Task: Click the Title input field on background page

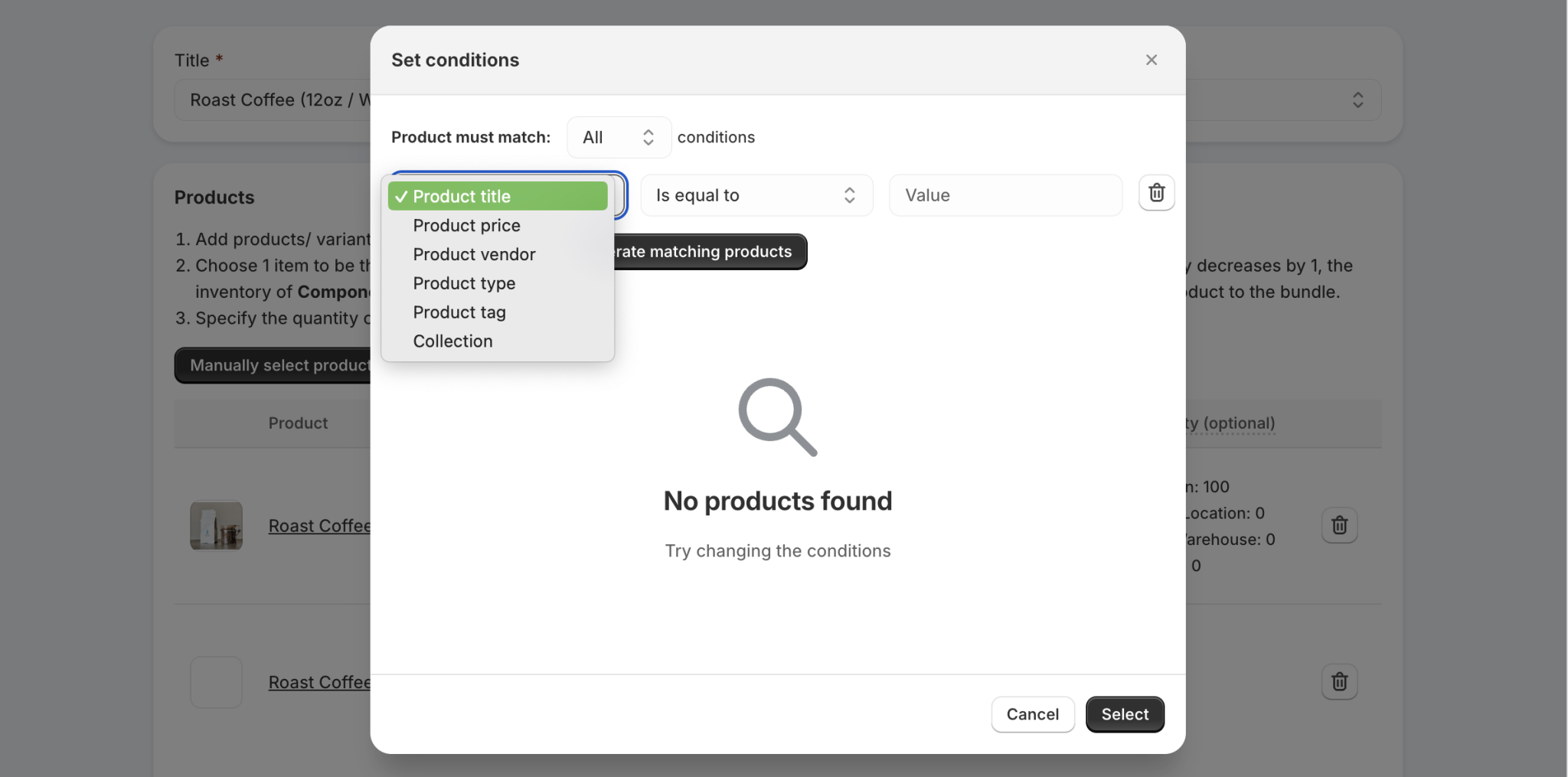Action: click(273, 100)
